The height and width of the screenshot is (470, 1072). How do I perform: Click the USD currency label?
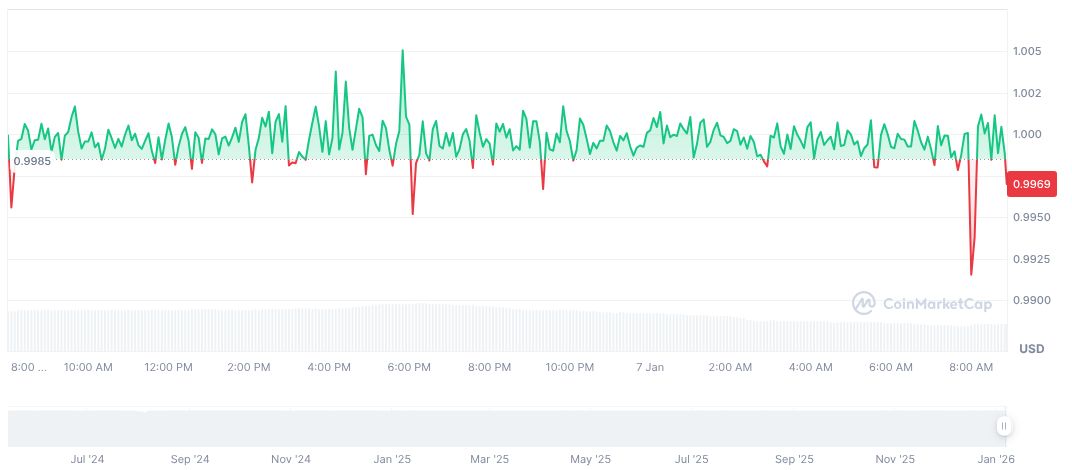[1031, 349]
